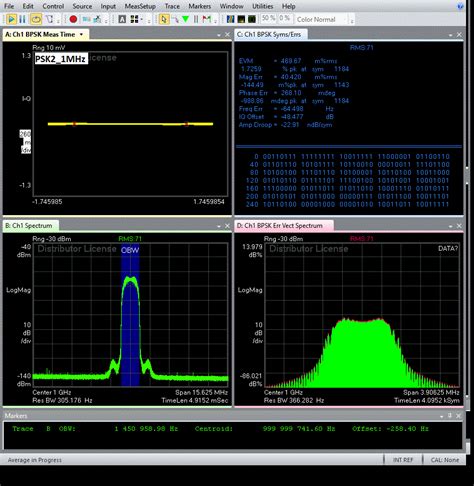Open the Control menu

coord(53,6)
